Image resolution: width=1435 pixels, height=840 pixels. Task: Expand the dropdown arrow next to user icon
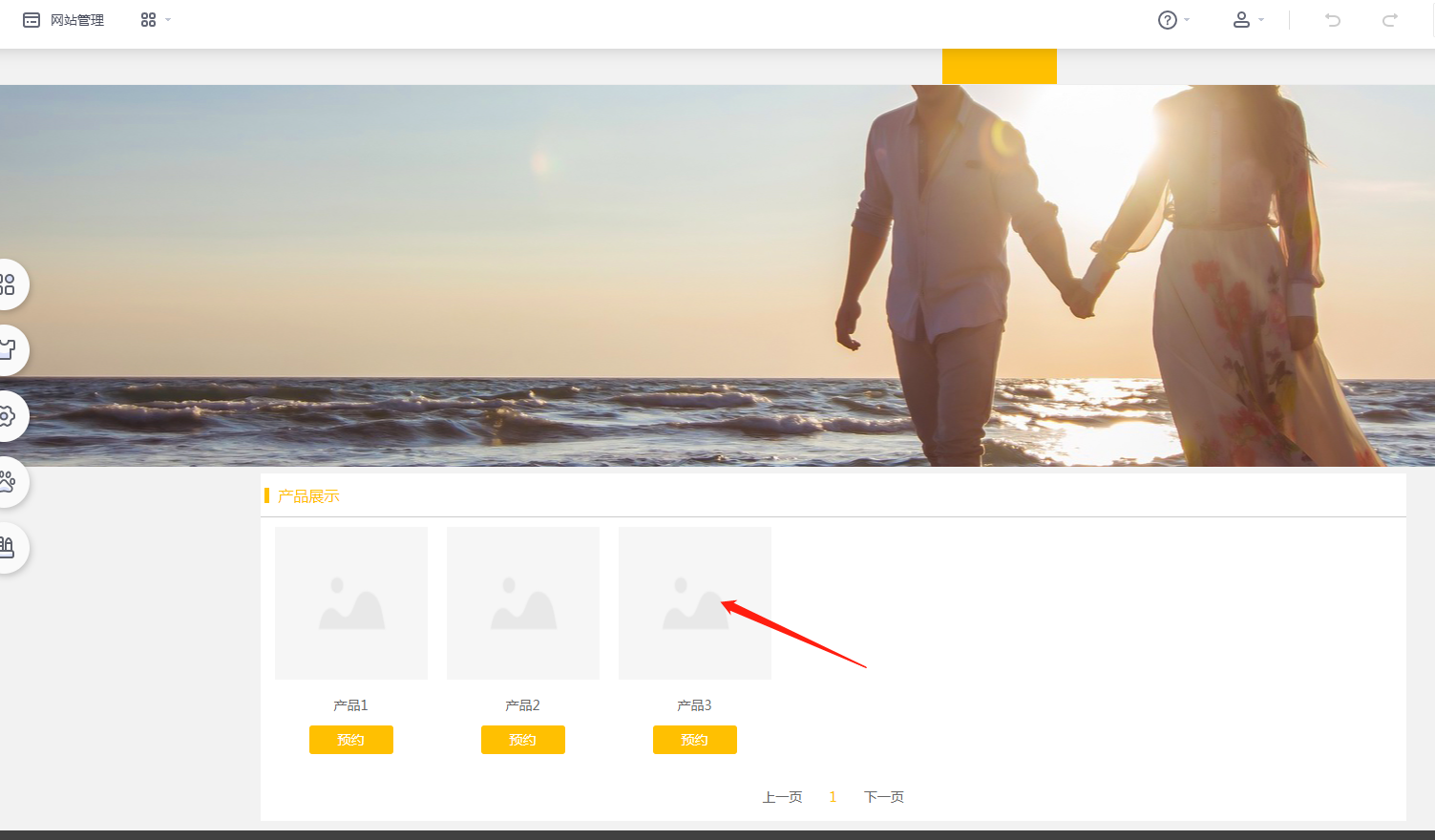pyautogui.click(x=1261, y=20)
